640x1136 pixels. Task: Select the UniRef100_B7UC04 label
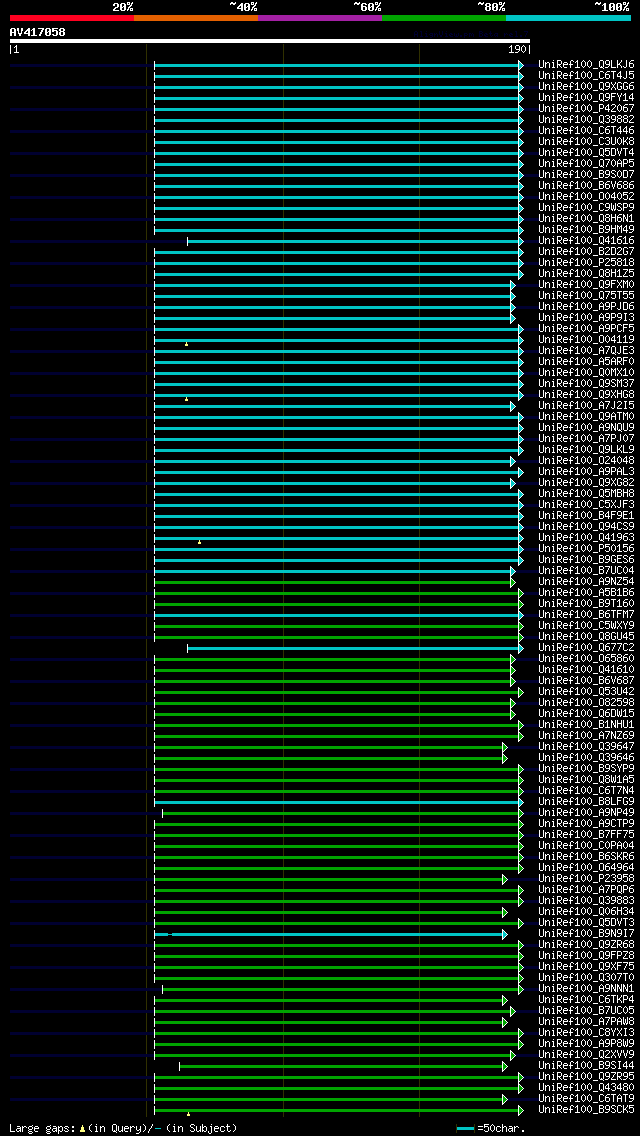586,571
